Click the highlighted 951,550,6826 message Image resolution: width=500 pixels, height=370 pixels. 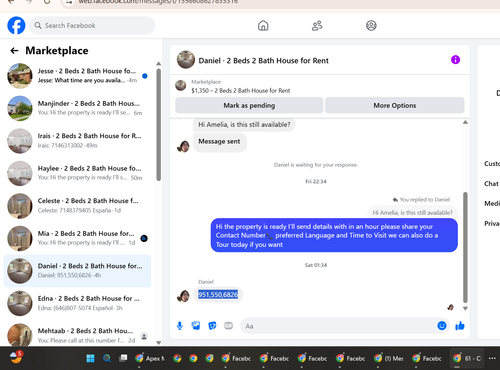click(x=218, y=294)
